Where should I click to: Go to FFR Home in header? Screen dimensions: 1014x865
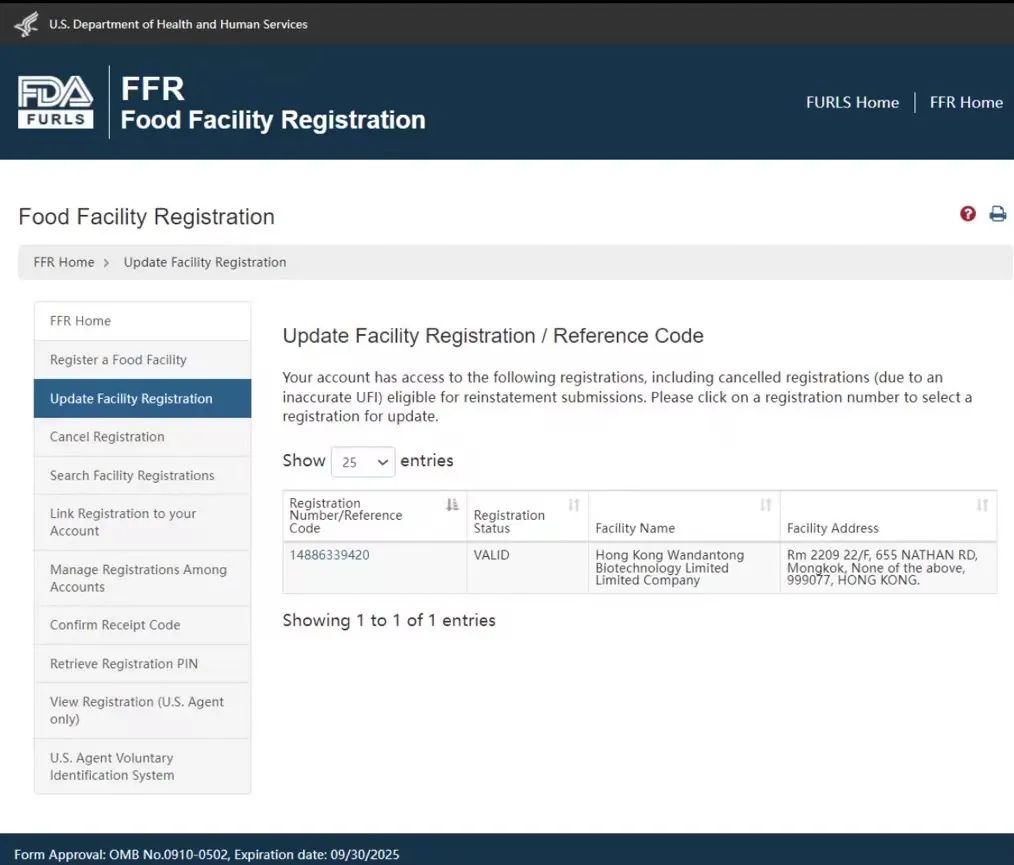pyautogui.click(x=966, y=102)
